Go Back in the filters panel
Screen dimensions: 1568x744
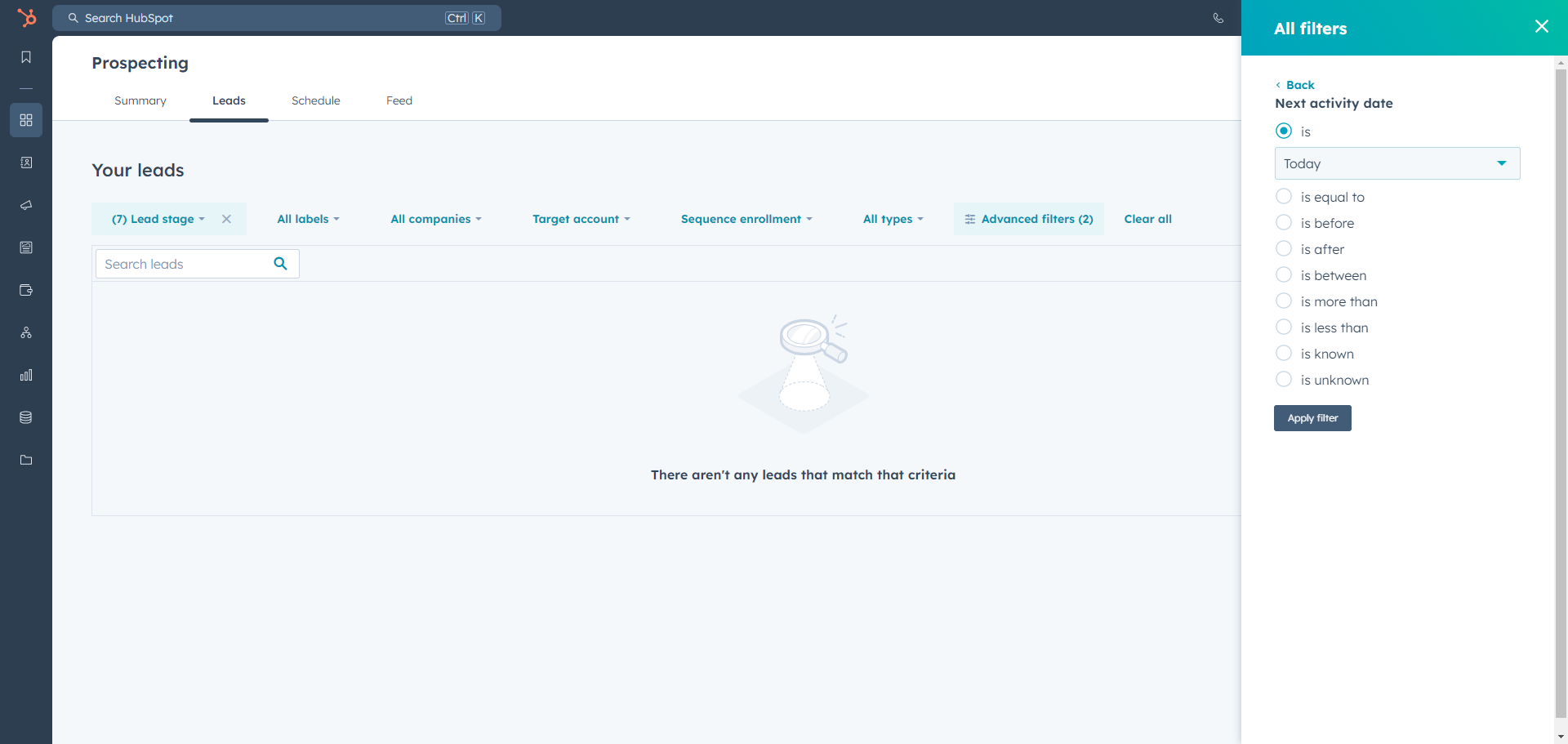1295,85
